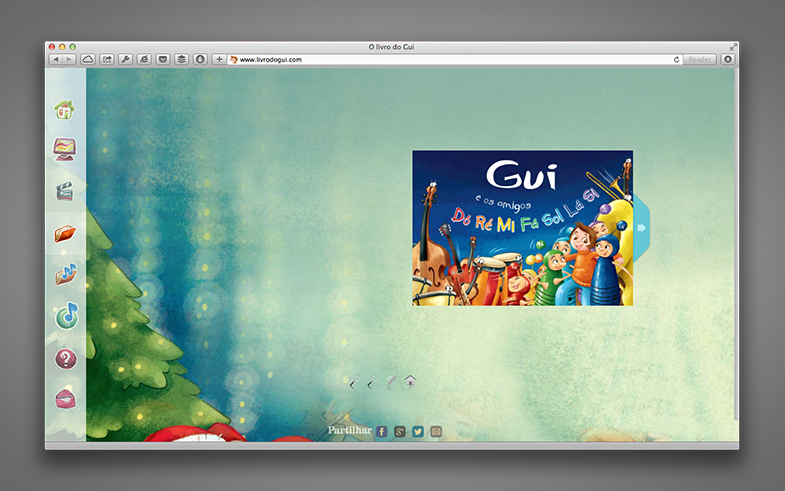Screen dimensions: 785x491
Task: Click the crossed-out globe toolbar button
Action: (x=144, y=59)
